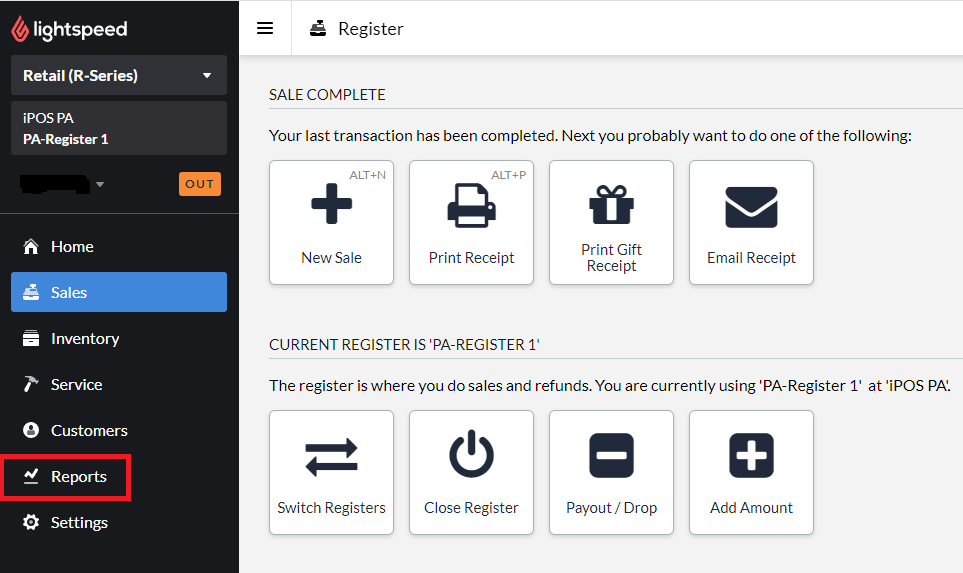The height and width of the screenshot is (573, 963).
Task: Select the iPOS PA PA-Register 1 location box
Action: tap(119, 128)
